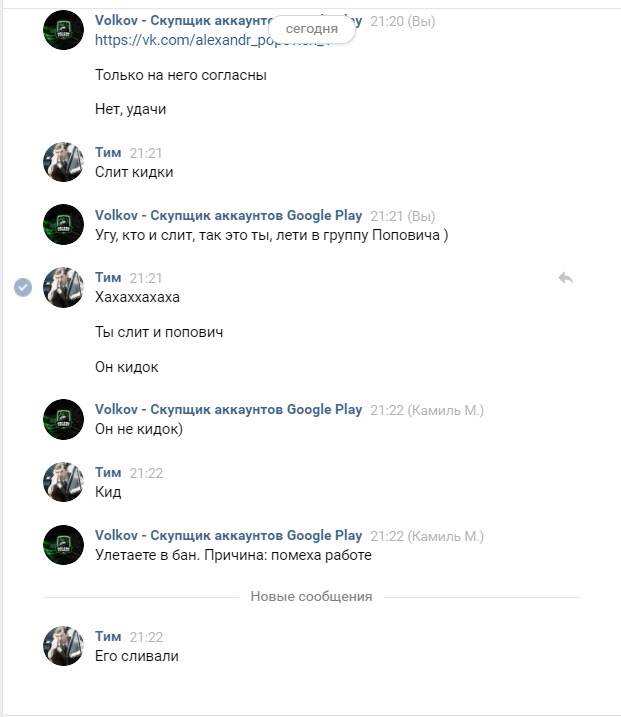Select the message "Только на него согласны"

click(x=181, y=75)
